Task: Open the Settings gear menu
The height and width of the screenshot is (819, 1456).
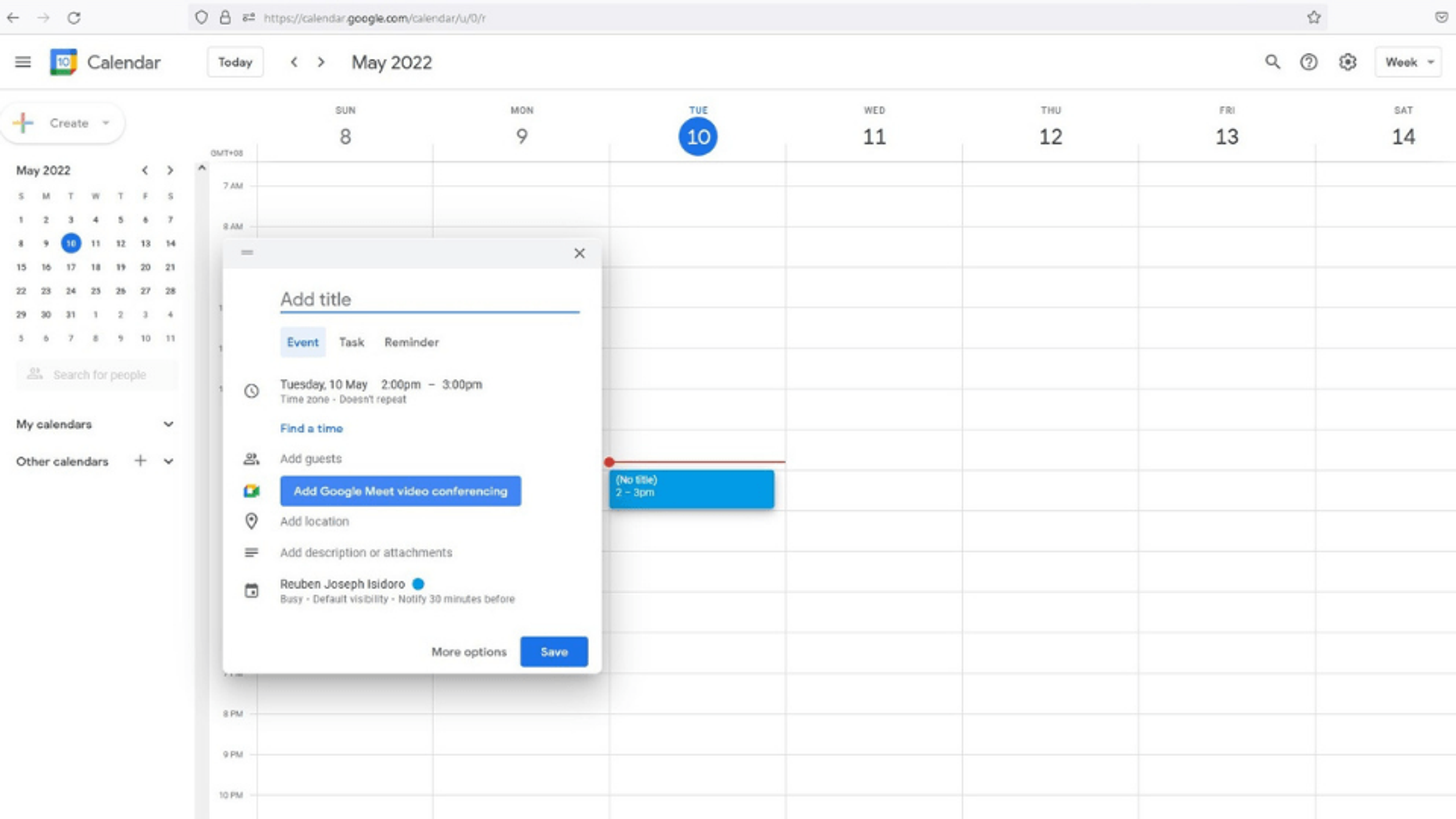Action: pyautogui.click(x=1348, y=62)
